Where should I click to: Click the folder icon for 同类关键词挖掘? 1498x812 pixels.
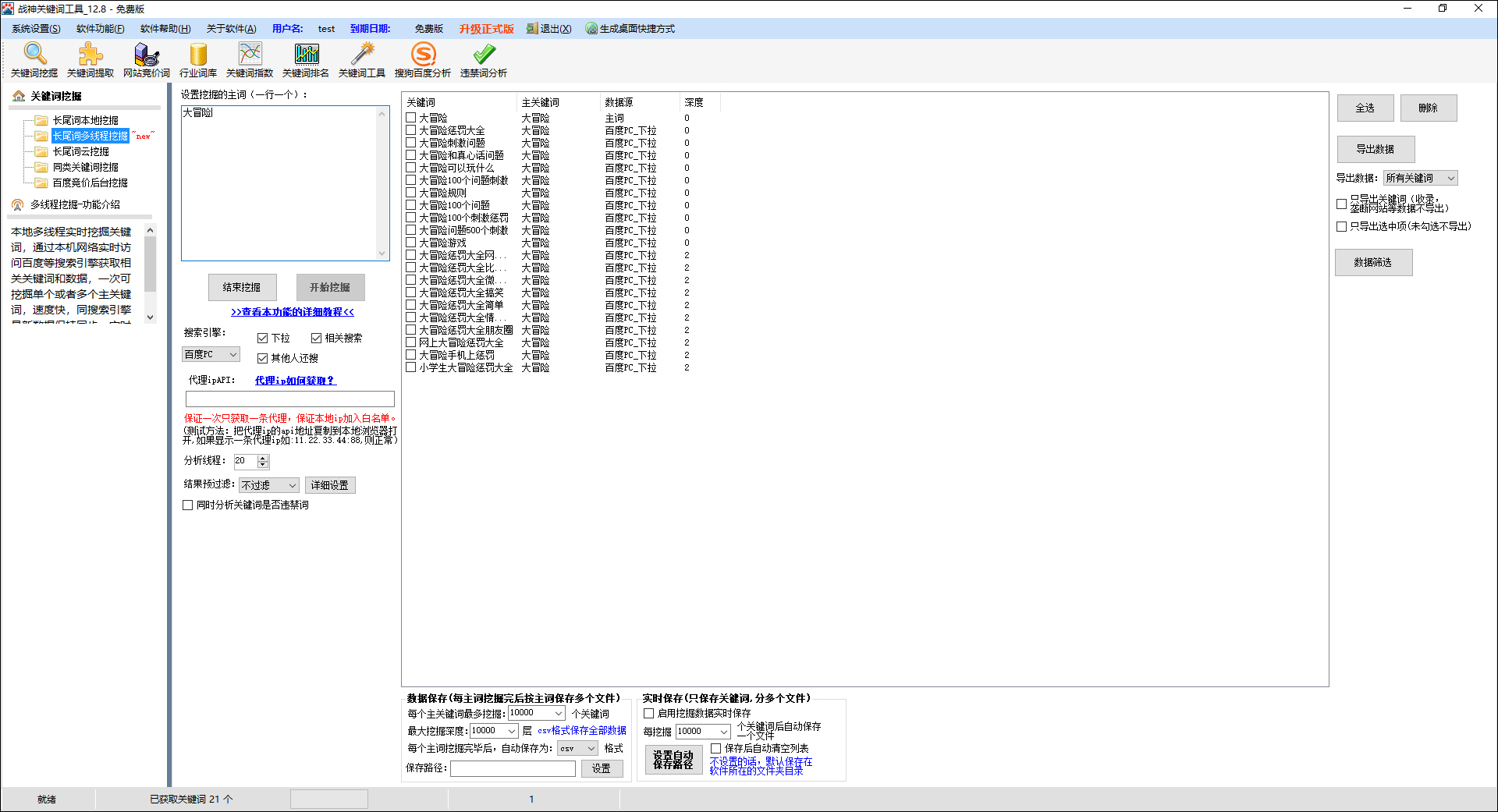(x=41, y=167)
